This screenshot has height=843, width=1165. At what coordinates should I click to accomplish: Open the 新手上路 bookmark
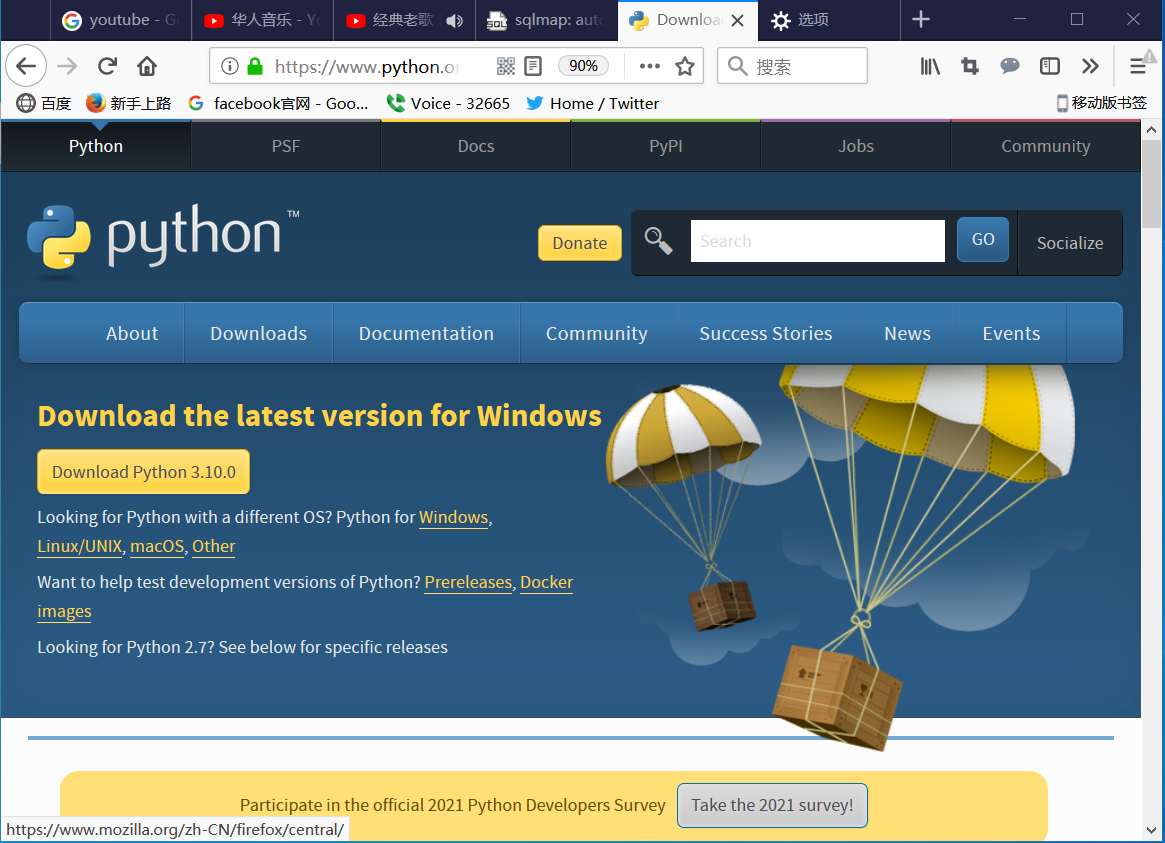coord(129,103)
